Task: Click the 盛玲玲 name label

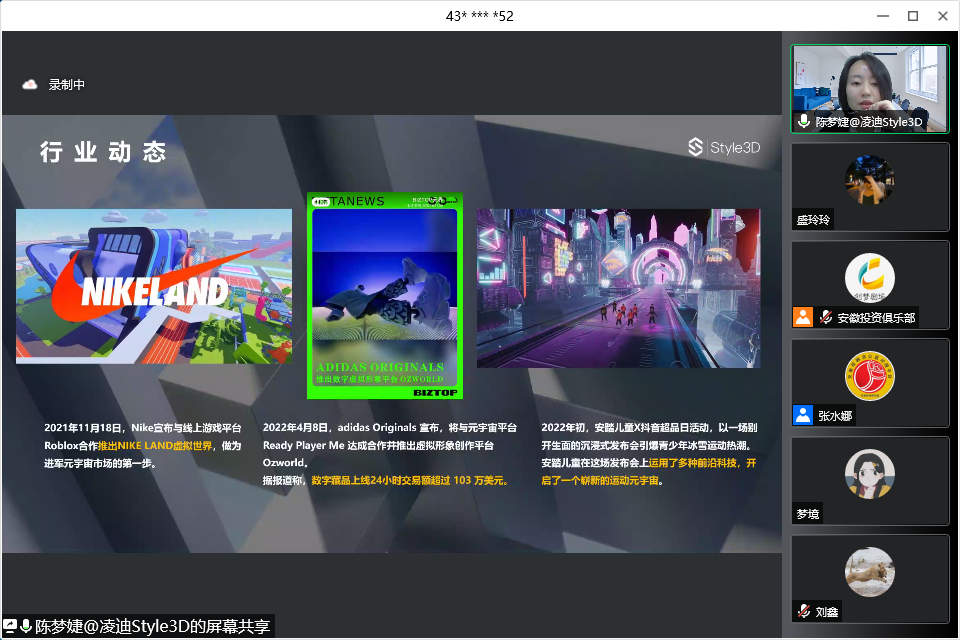Action: [x=812, y=220]
